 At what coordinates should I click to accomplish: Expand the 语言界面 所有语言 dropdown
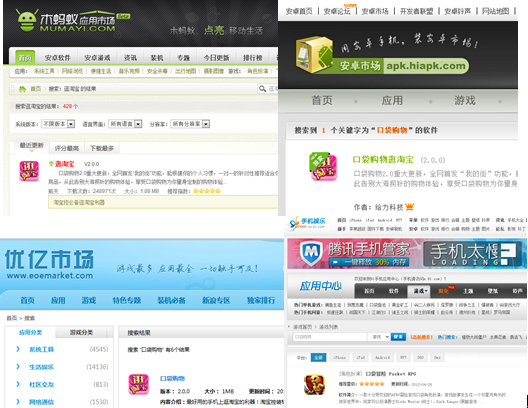click(125, 124)
